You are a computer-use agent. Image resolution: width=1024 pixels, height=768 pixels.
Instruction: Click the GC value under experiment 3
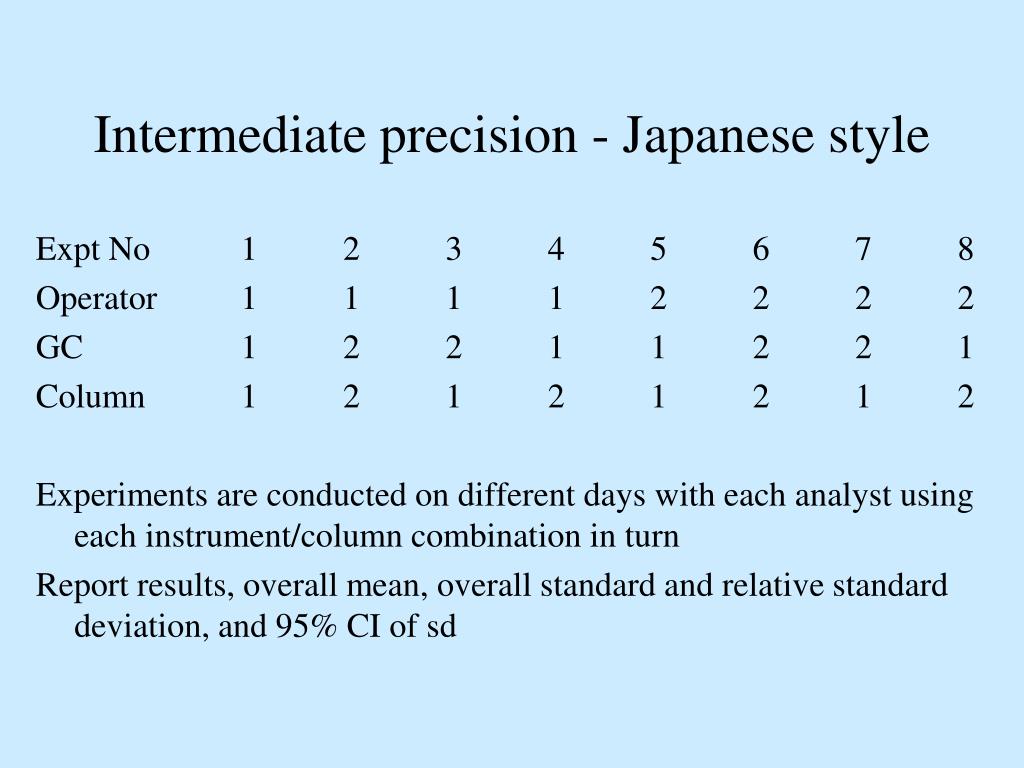point(453,347)
